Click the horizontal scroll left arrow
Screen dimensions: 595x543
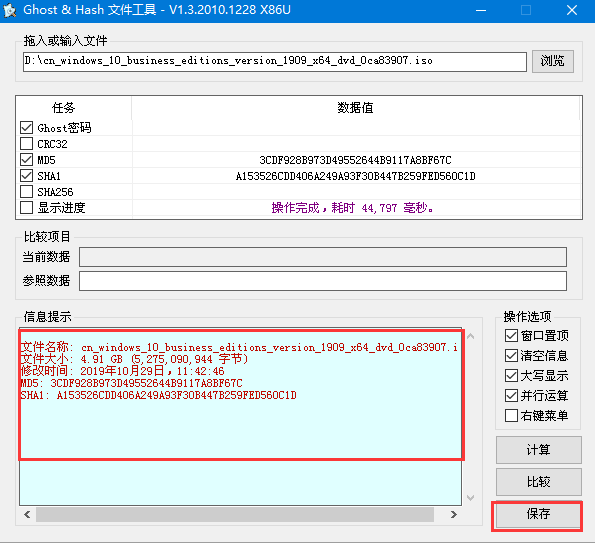tap(27, 515)
